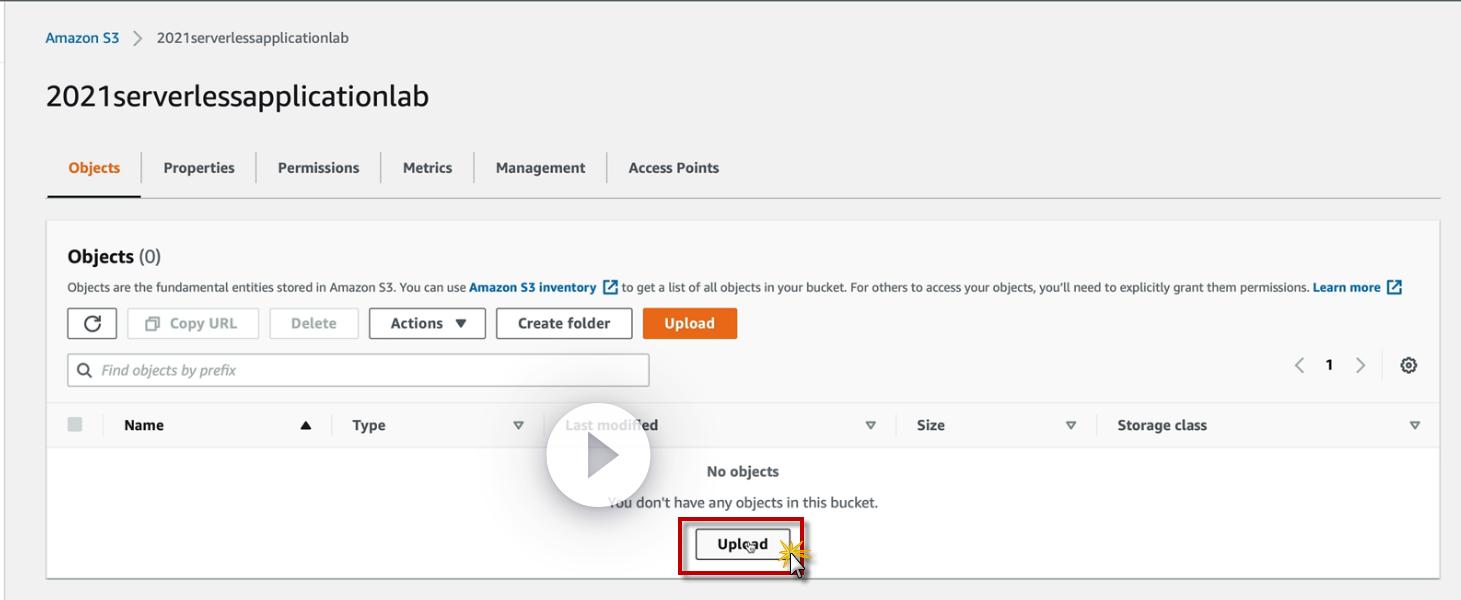Click the Create folder button
This screenshot has height=600, width=1461.
564,323
